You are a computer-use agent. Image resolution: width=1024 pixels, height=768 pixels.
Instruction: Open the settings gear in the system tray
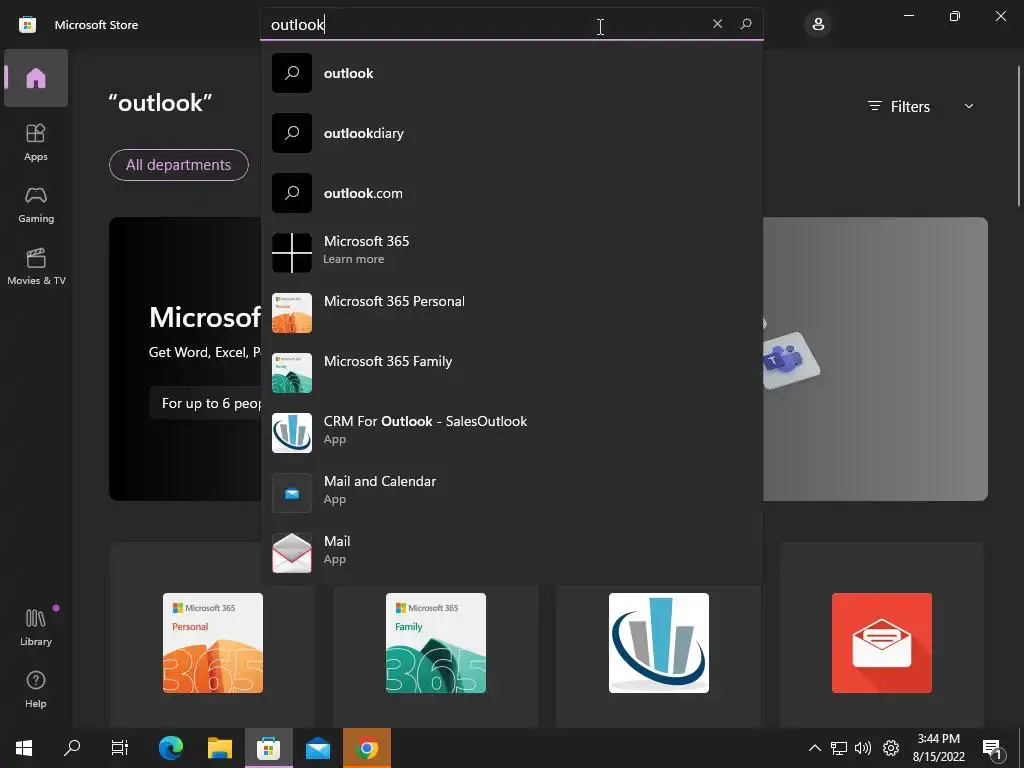891,748
